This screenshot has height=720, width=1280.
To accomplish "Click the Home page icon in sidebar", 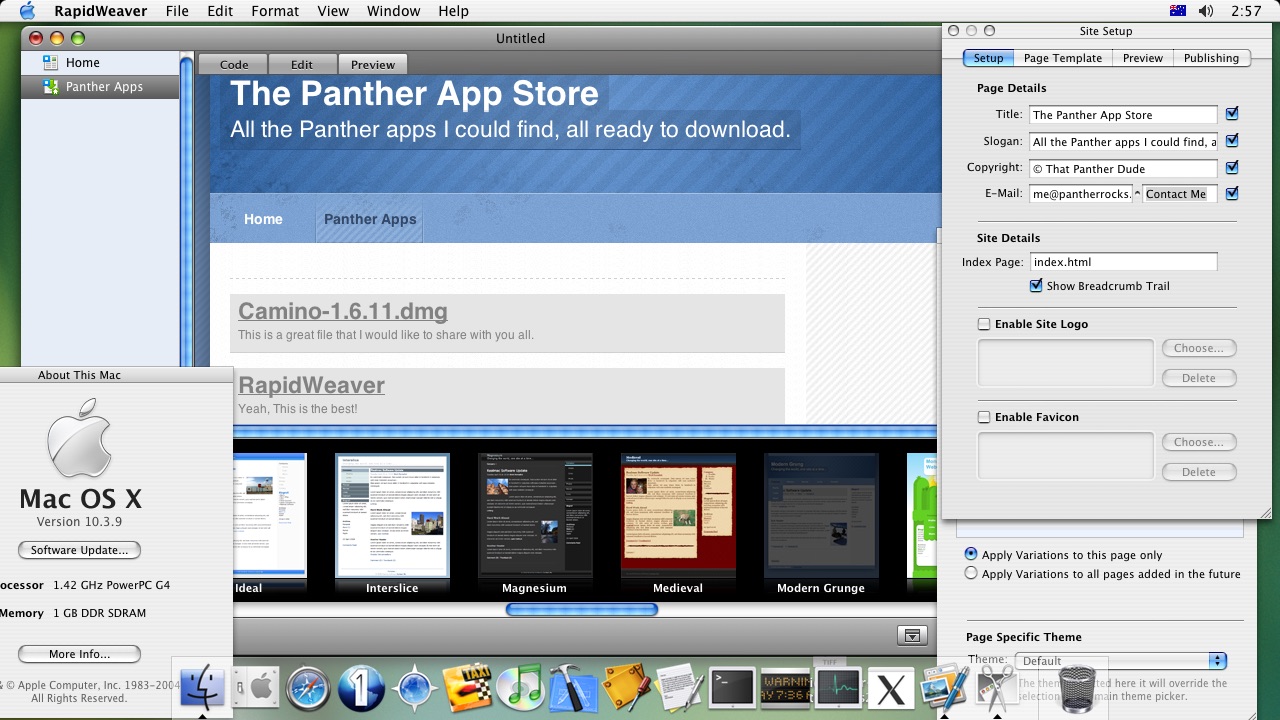I will tap(51, 62).
